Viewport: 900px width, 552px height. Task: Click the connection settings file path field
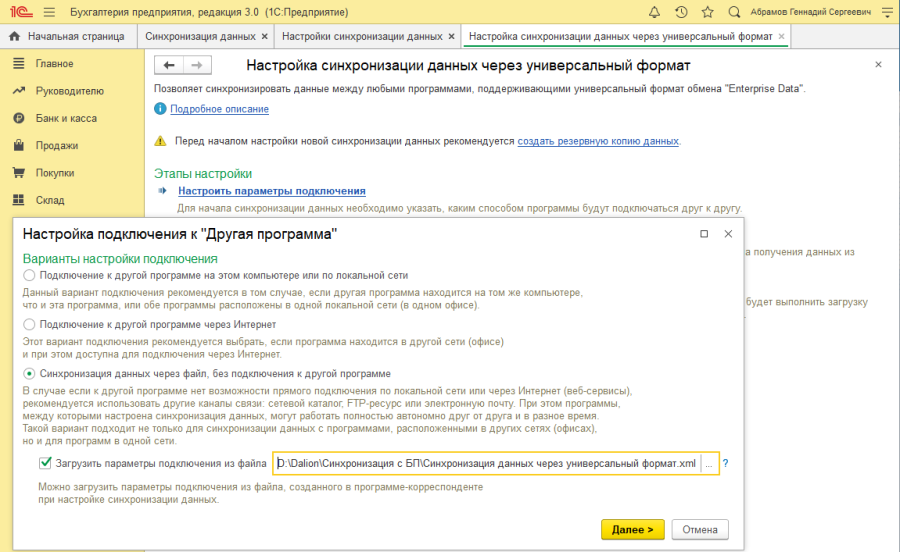[x=487, y=464]
